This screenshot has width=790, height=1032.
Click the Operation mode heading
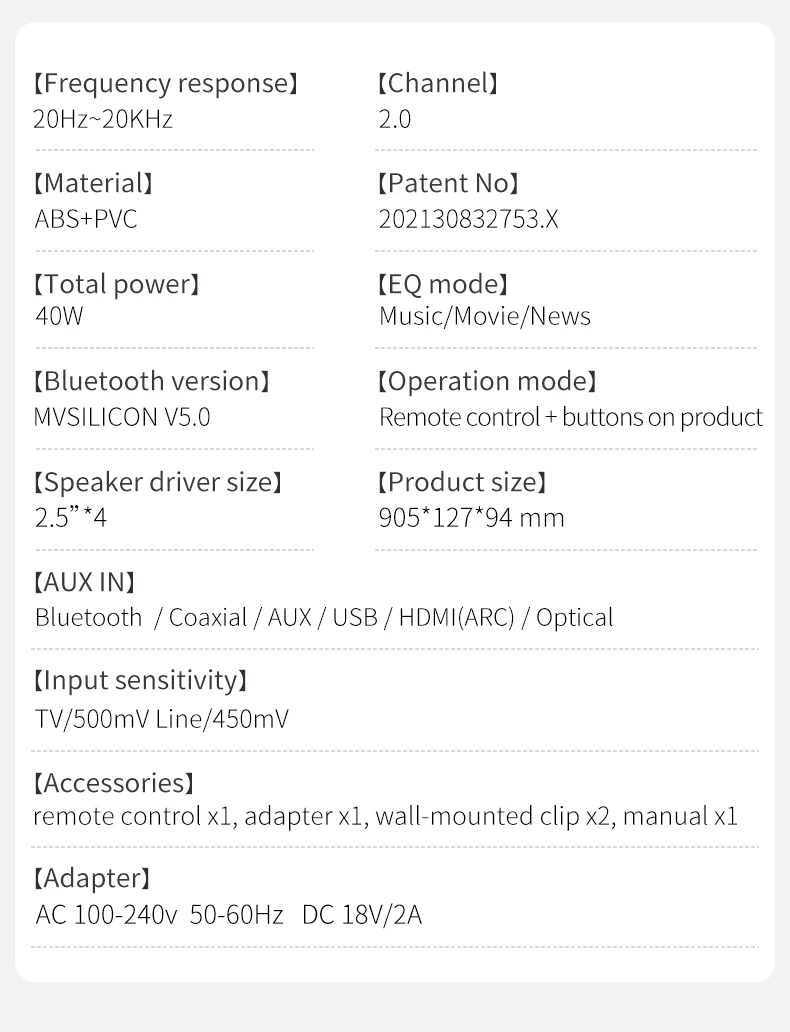click(487, 382)
